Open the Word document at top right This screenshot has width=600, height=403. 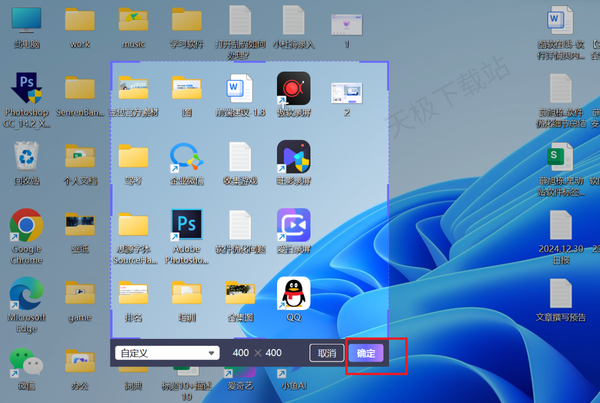click(560, 20)
